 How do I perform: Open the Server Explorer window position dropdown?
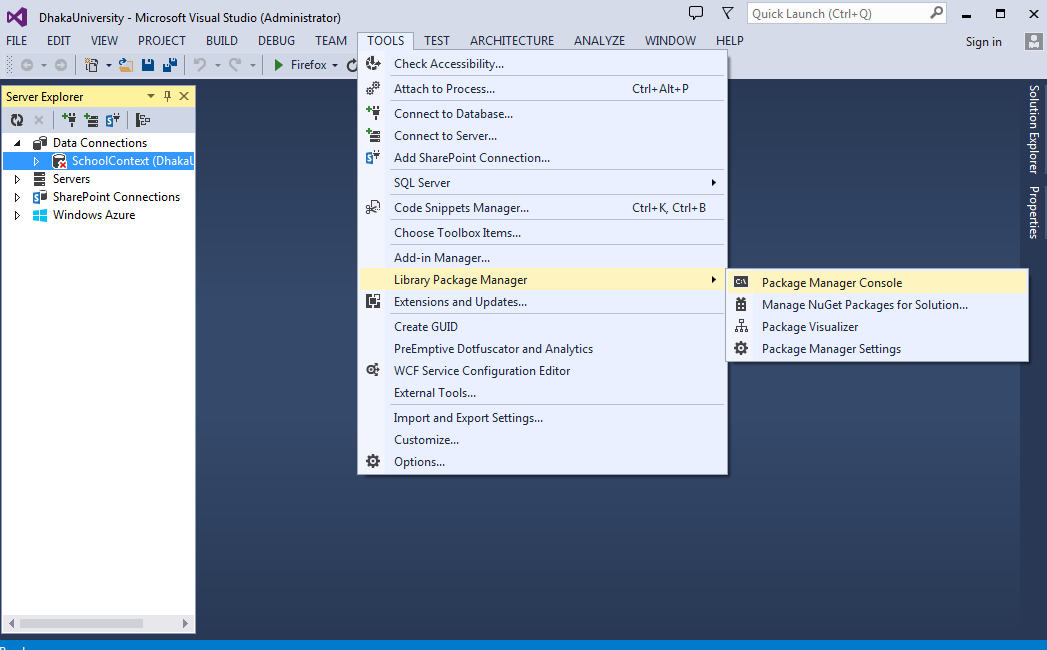[x=151, y=96]
